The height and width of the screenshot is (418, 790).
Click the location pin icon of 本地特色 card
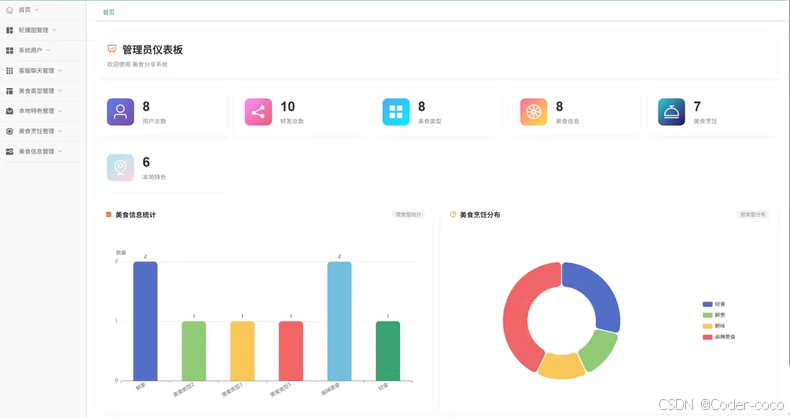click(120, 167)
